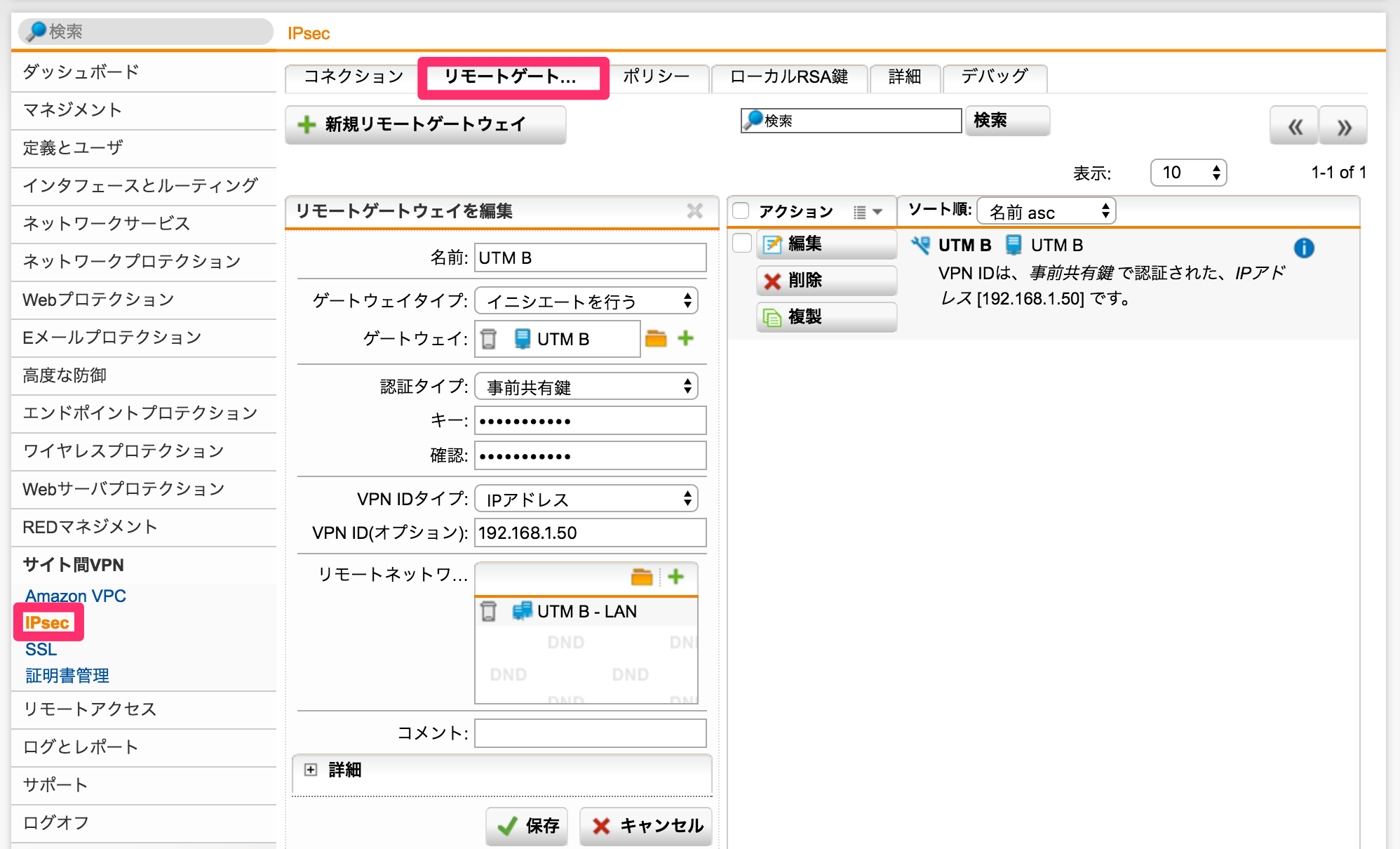Screen dimensions: 1400x849
Task: Click the action list menu icon
Action: [868, 212]
